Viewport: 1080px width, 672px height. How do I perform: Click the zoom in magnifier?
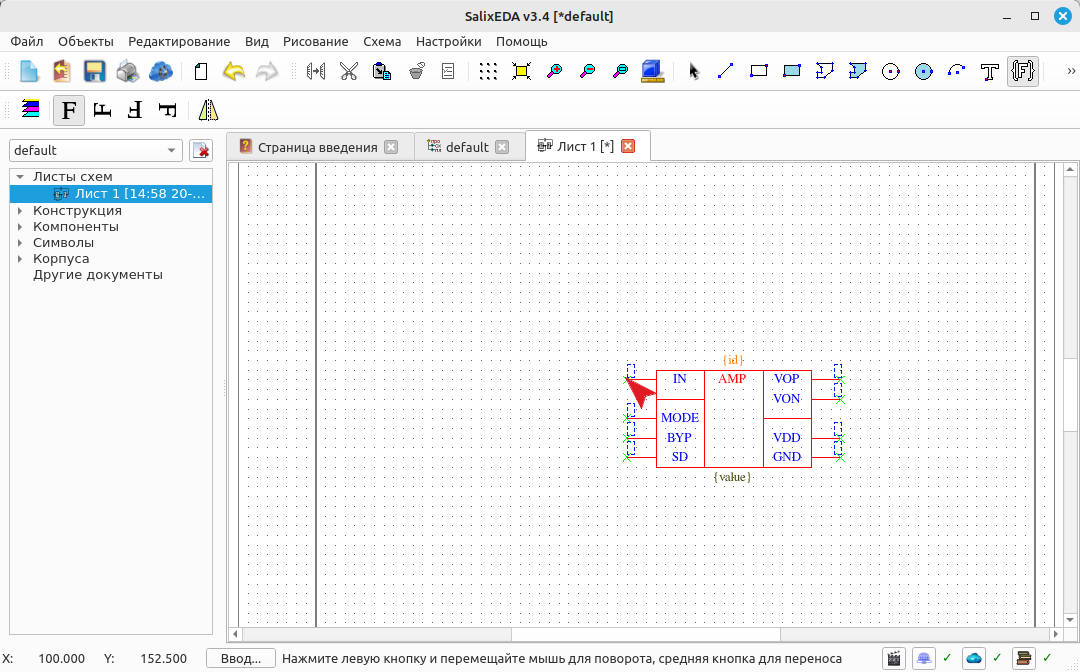tap(554, 71)
